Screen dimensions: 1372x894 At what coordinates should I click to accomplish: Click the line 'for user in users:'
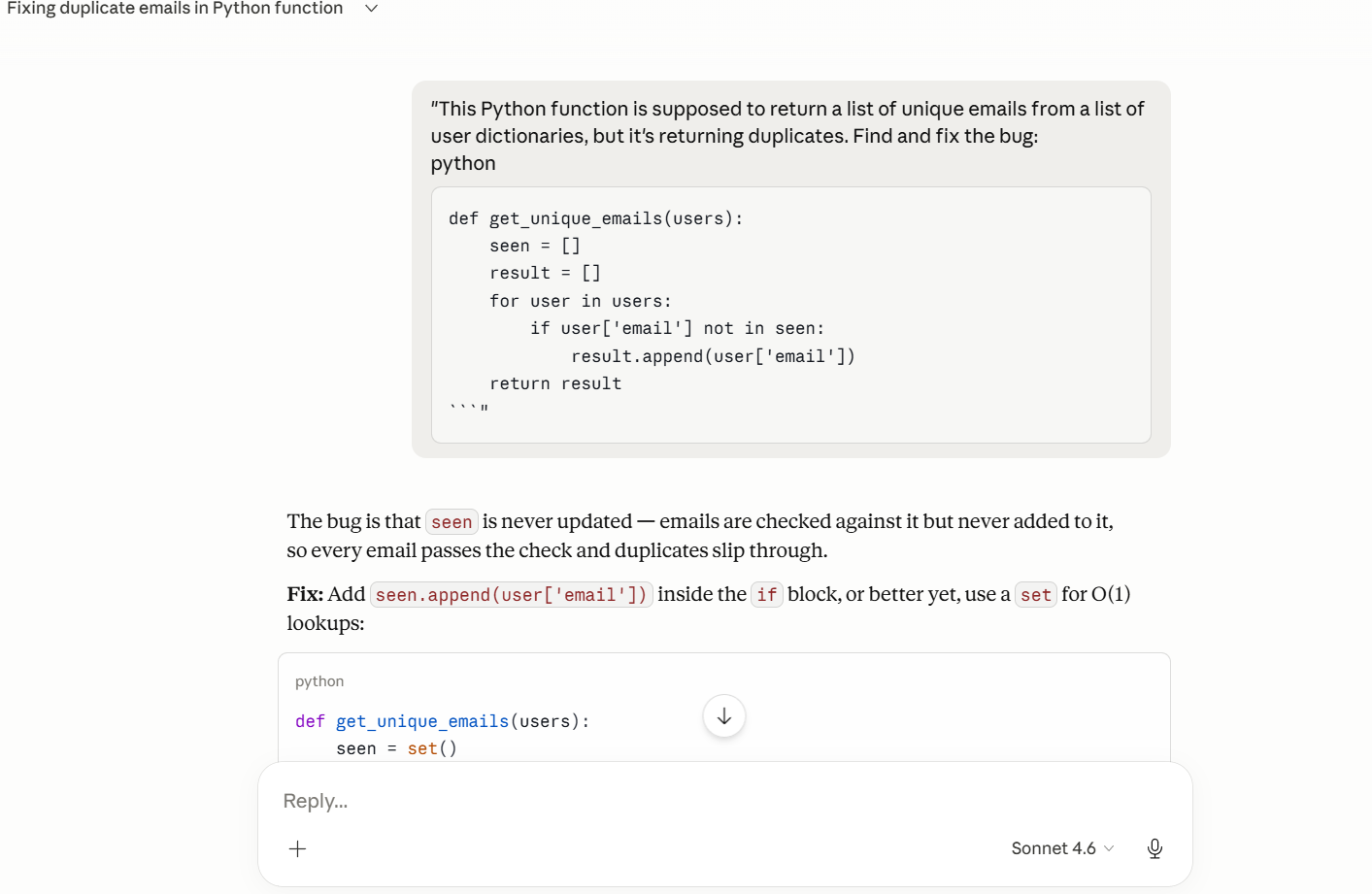tap(581, 301)
